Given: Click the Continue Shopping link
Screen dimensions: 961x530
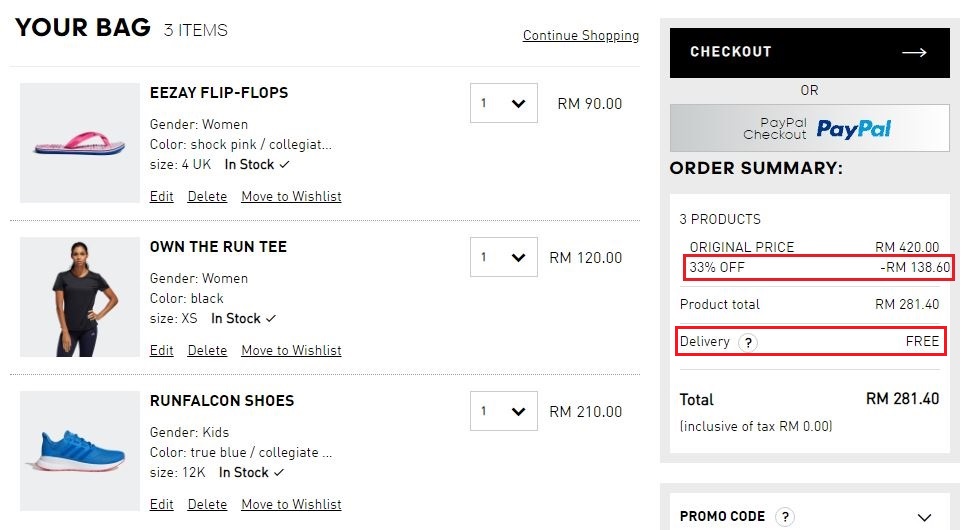Looking at the screenshot, I should [x=580, y=36].
